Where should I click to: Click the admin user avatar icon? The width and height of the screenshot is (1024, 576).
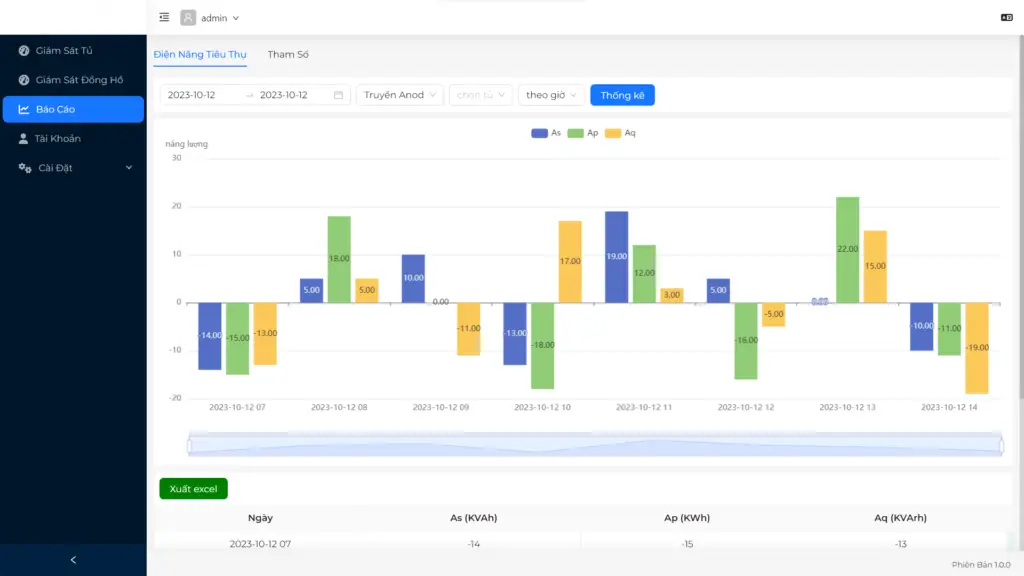pos(188,17)
